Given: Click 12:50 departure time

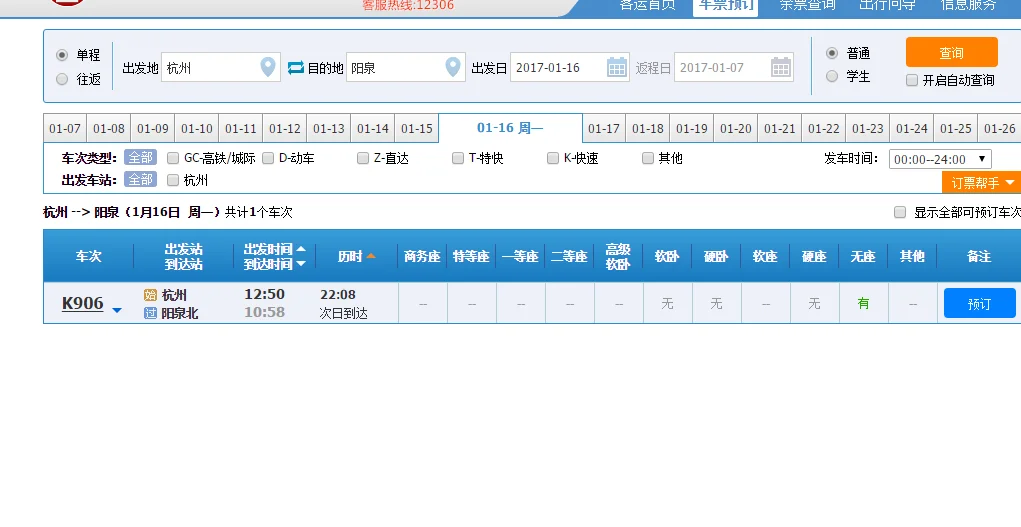Looking at the screenshot, I should point(264,294).
